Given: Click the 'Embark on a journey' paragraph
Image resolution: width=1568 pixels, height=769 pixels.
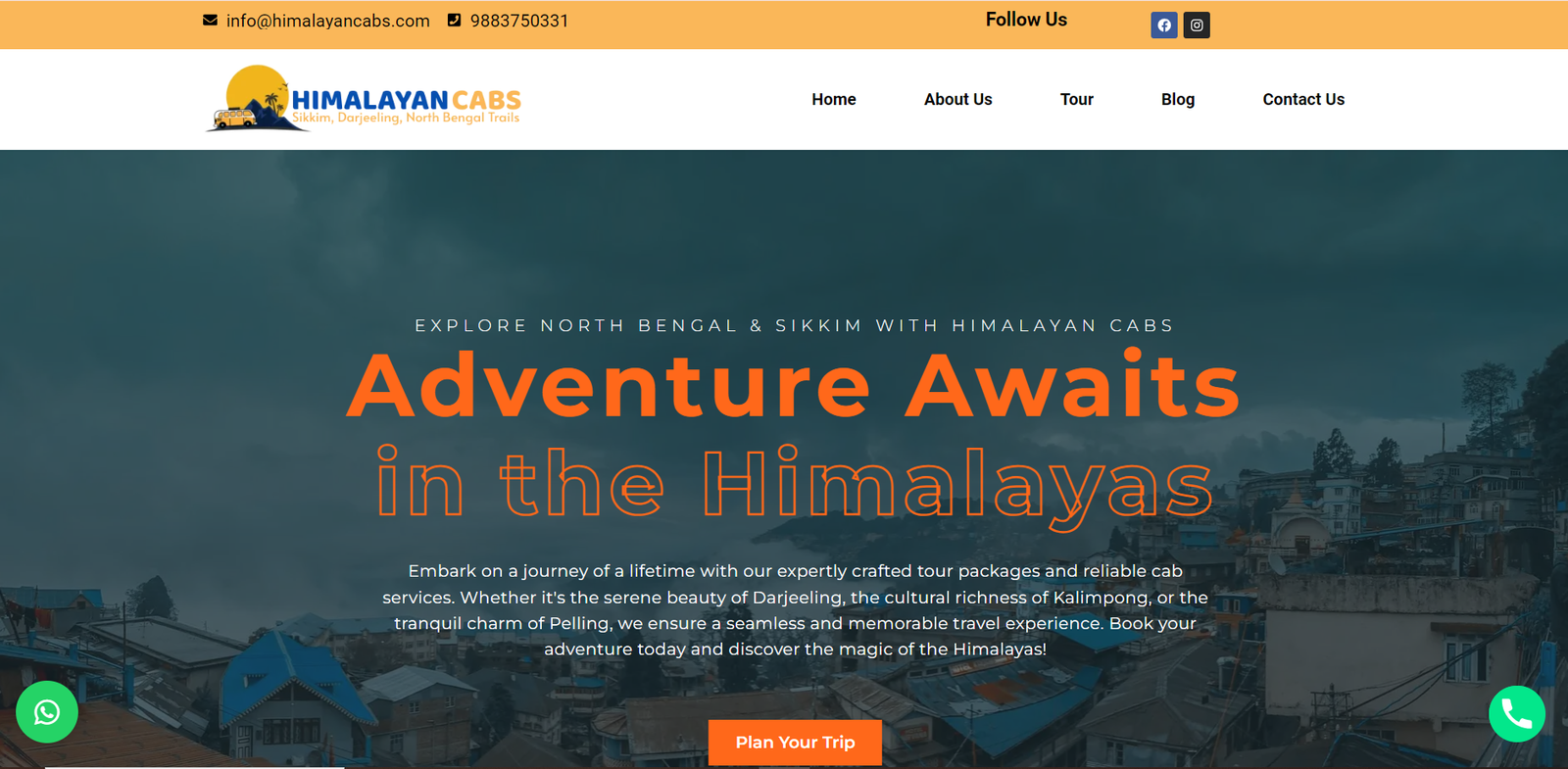Looking at the screenshot, I should click(x=795, y=609).
